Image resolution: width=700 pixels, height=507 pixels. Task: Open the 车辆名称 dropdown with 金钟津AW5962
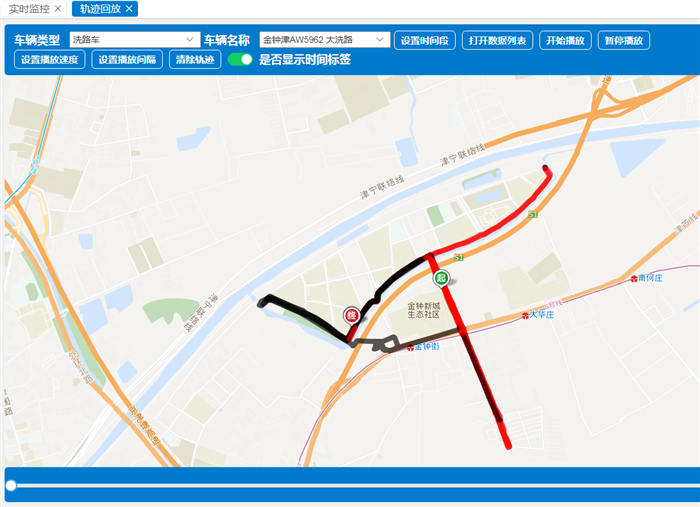click(325, 40)
